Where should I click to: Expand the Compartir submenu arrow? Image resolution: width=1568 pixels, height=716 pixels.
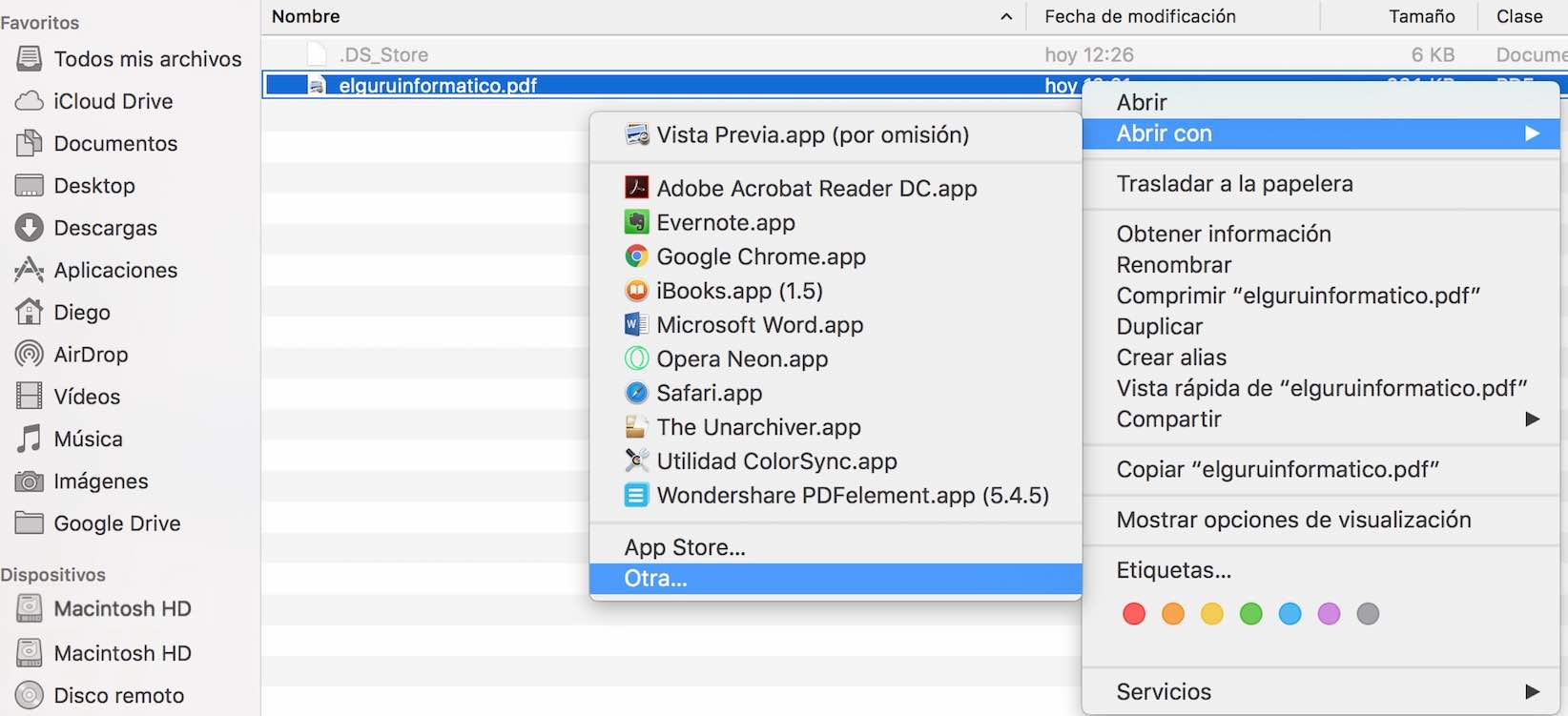1532,419
